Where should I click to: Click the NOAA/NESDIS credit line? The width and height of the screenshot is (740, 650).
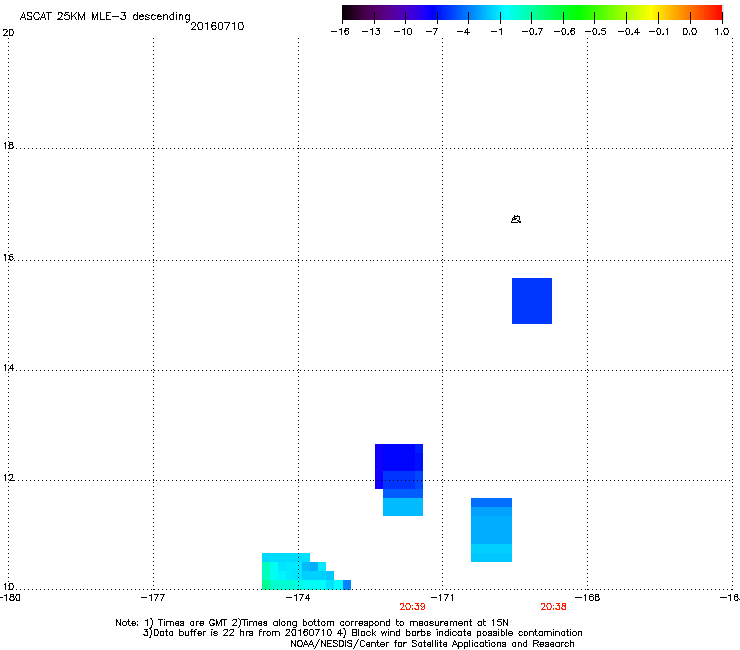(432, 644)
